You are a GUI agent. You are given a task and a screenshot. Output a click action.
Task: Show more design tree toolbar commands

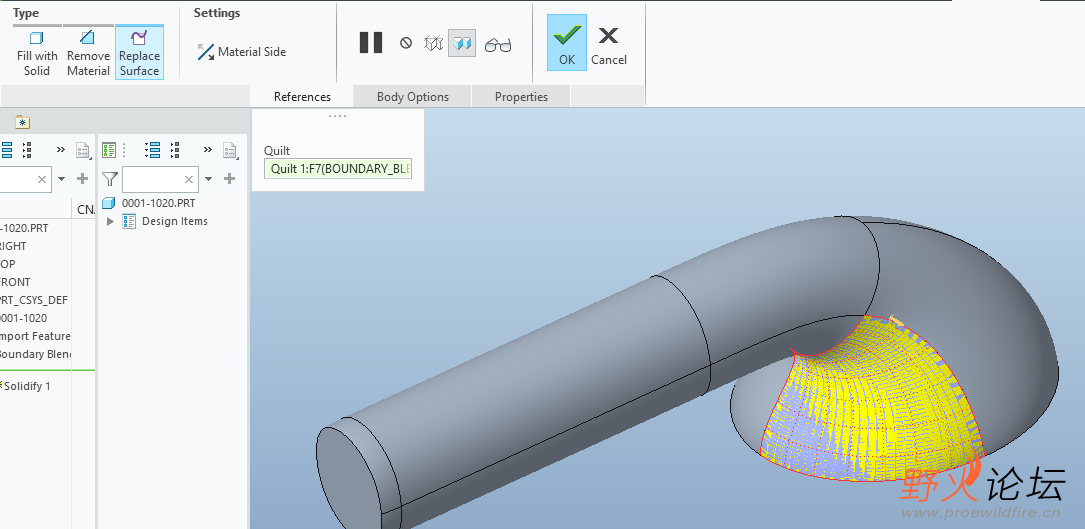(208, 150)
